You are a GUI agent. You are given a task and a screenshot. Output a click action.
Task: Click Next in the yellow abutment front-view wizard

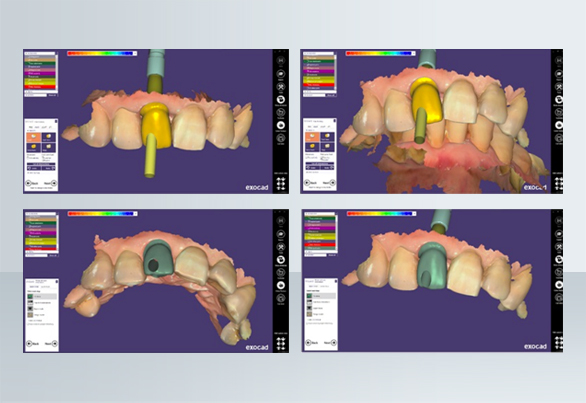click(x=51, y=183)
